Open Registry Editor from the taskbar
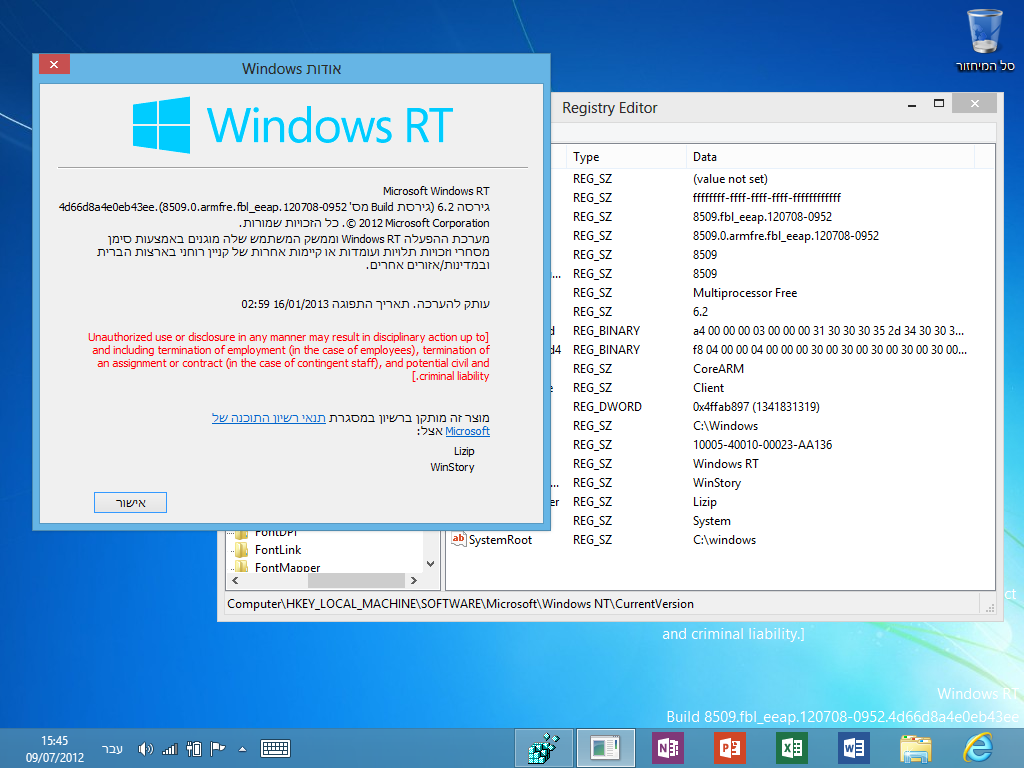The width and height of the screenshot is (1024, 768). click(544, 748)
